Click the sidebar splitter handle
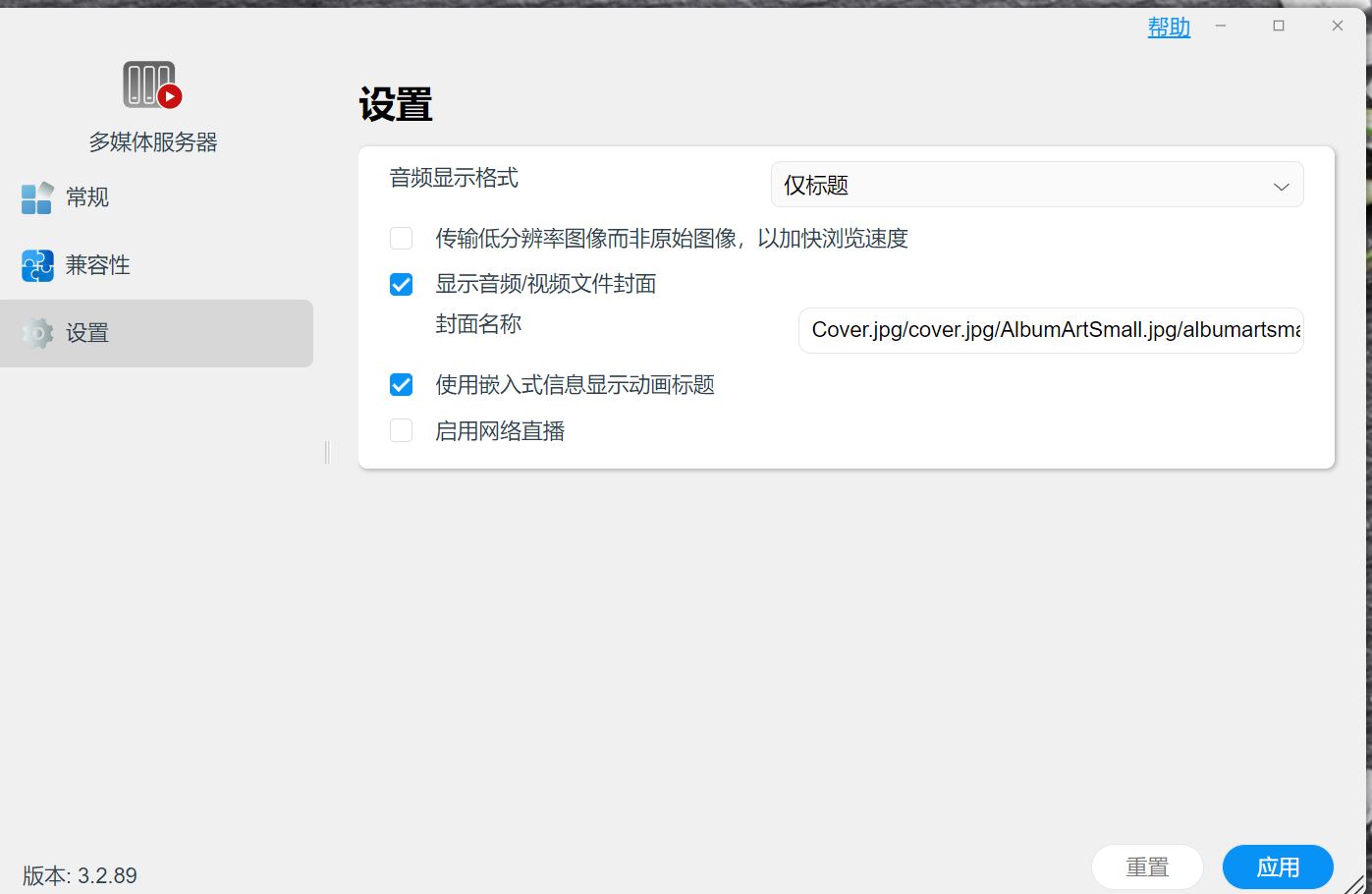The height and width of the screenshot is (894, 1372). point(327,452)
